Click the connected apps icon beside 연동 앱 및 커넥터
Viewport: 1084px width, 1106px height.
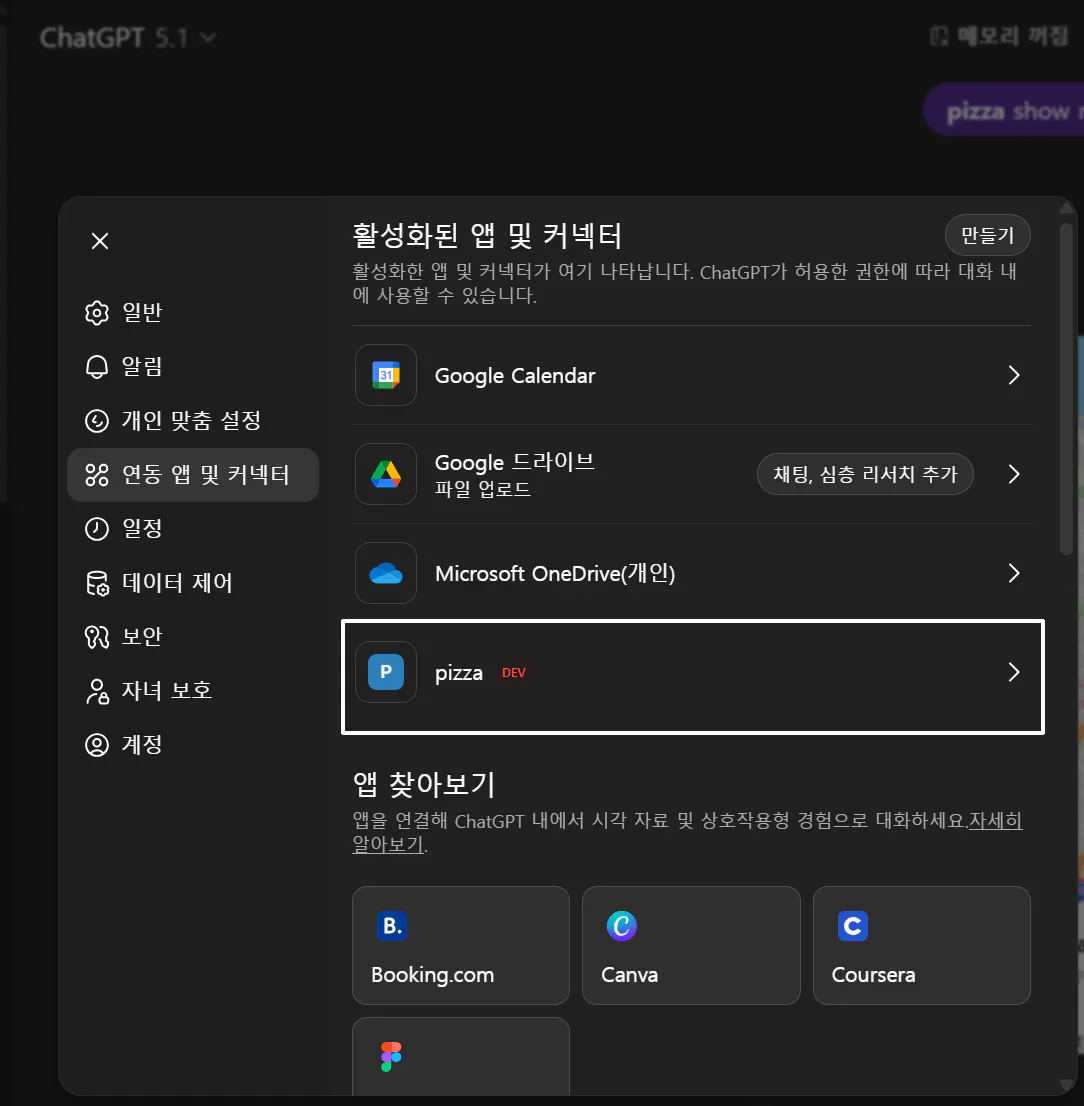(97, 475)
